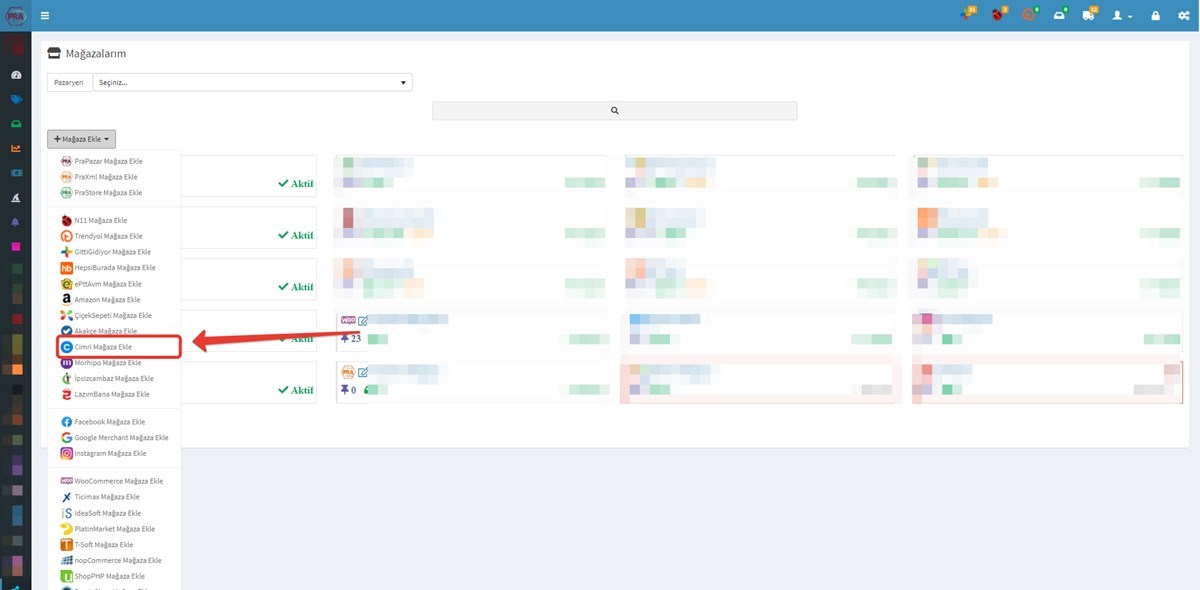The image size is (1200, 590).
Task: Open the ladybug N11 notifications icon
Action: click(997, 15)
